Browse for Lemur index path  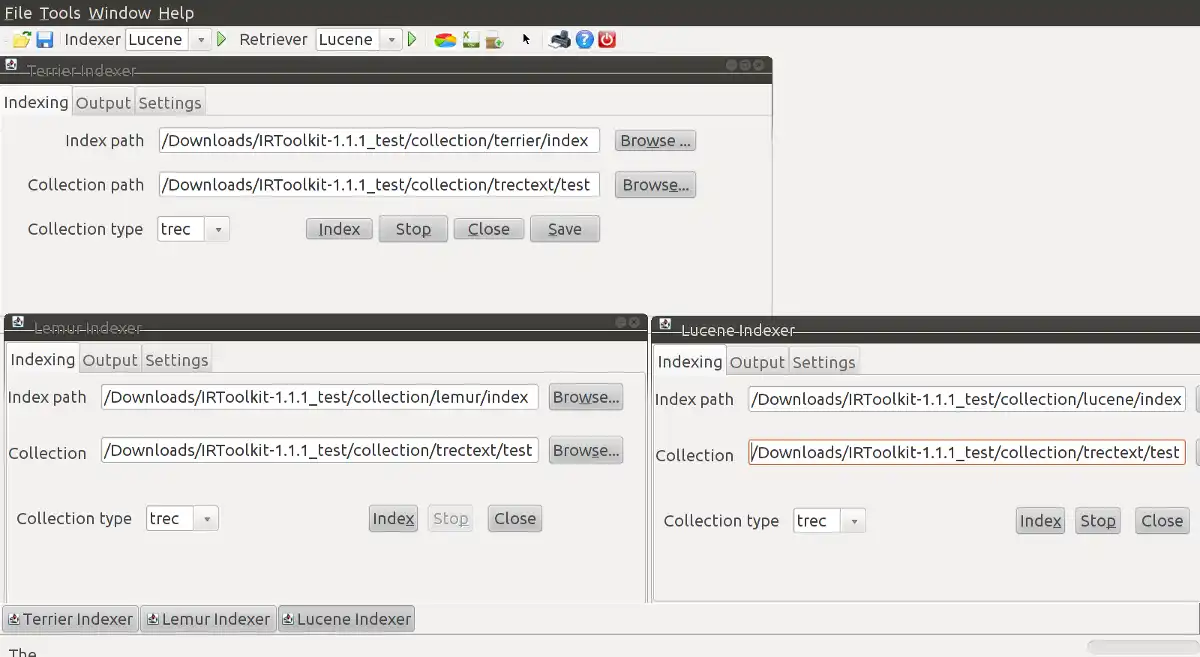tap(586, 397)
